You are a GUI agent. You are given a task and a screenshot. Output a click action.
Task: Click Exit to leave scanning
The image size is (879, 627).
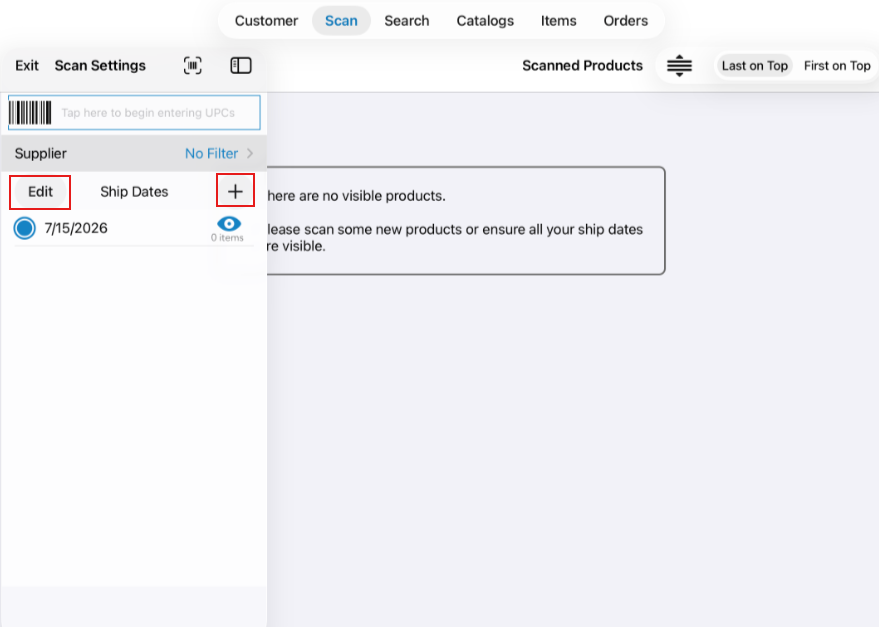click(x=27, y=66)
